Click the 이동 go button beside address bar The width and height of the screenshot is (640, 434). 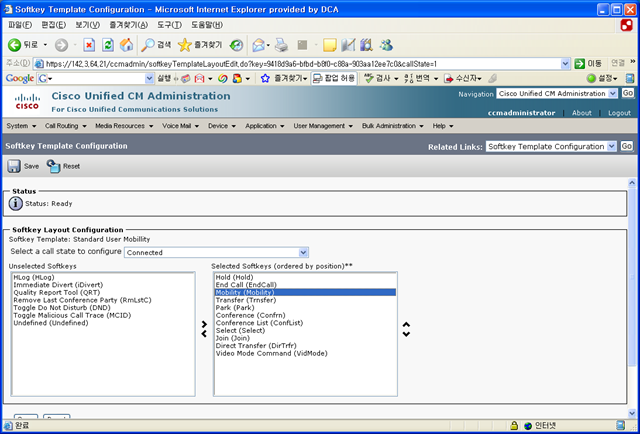(588, 64)
